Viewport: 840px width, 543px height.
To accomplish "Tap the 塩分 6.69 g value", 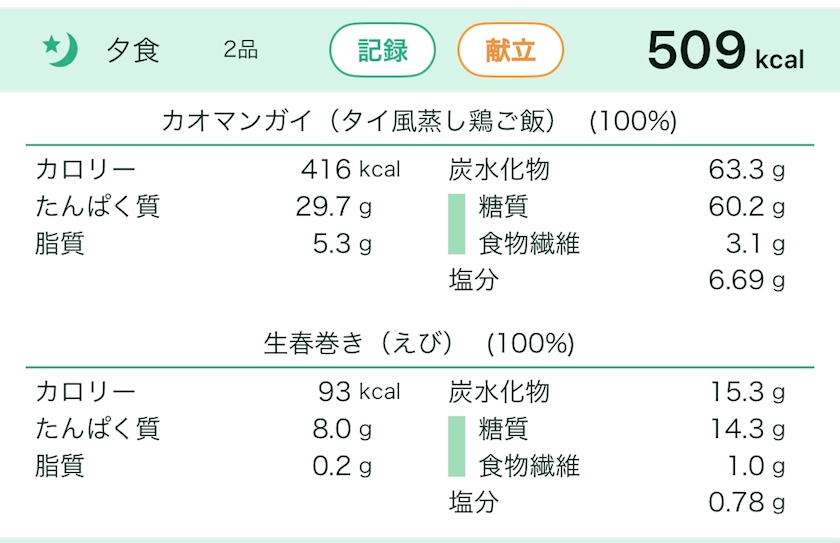I will (x=746, y=281).
